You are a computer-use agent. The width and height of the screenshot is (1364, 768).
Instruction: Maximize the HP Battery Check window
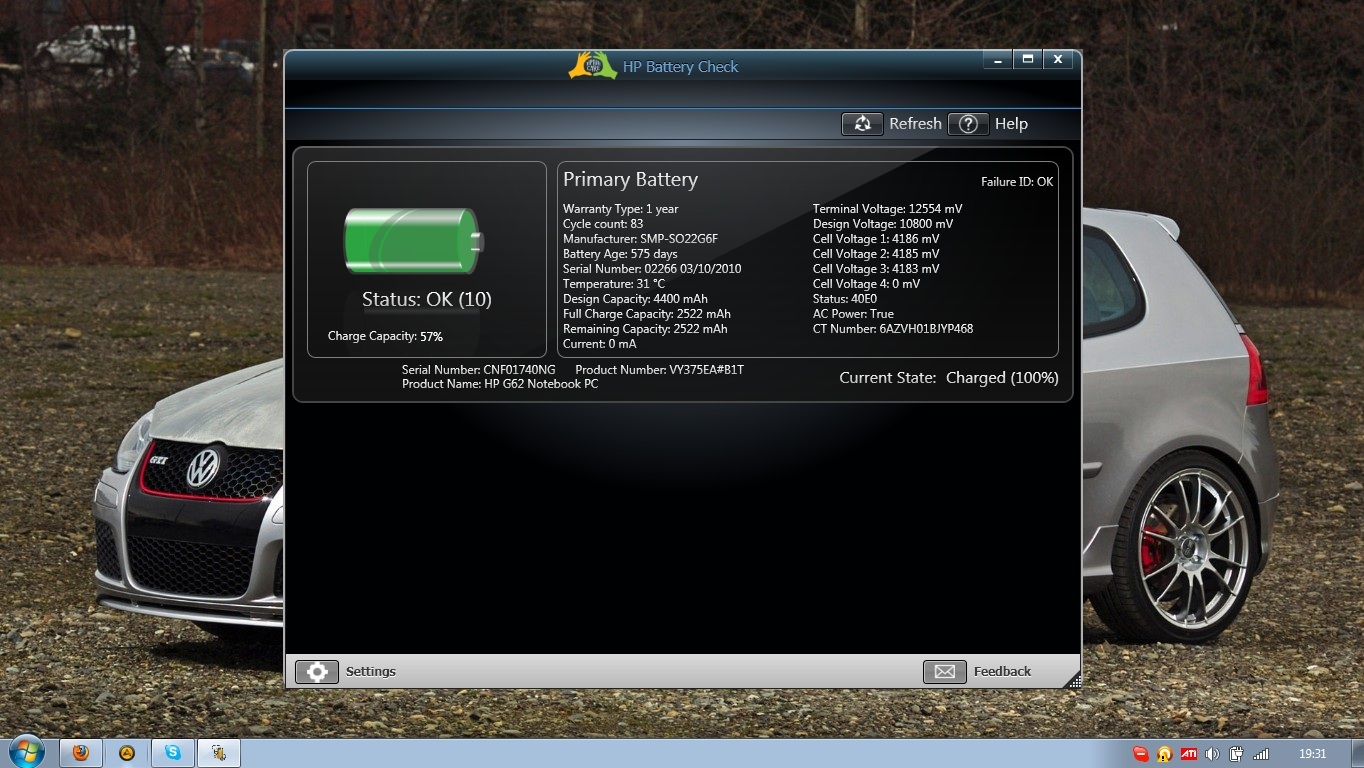tap(1027, 59)
